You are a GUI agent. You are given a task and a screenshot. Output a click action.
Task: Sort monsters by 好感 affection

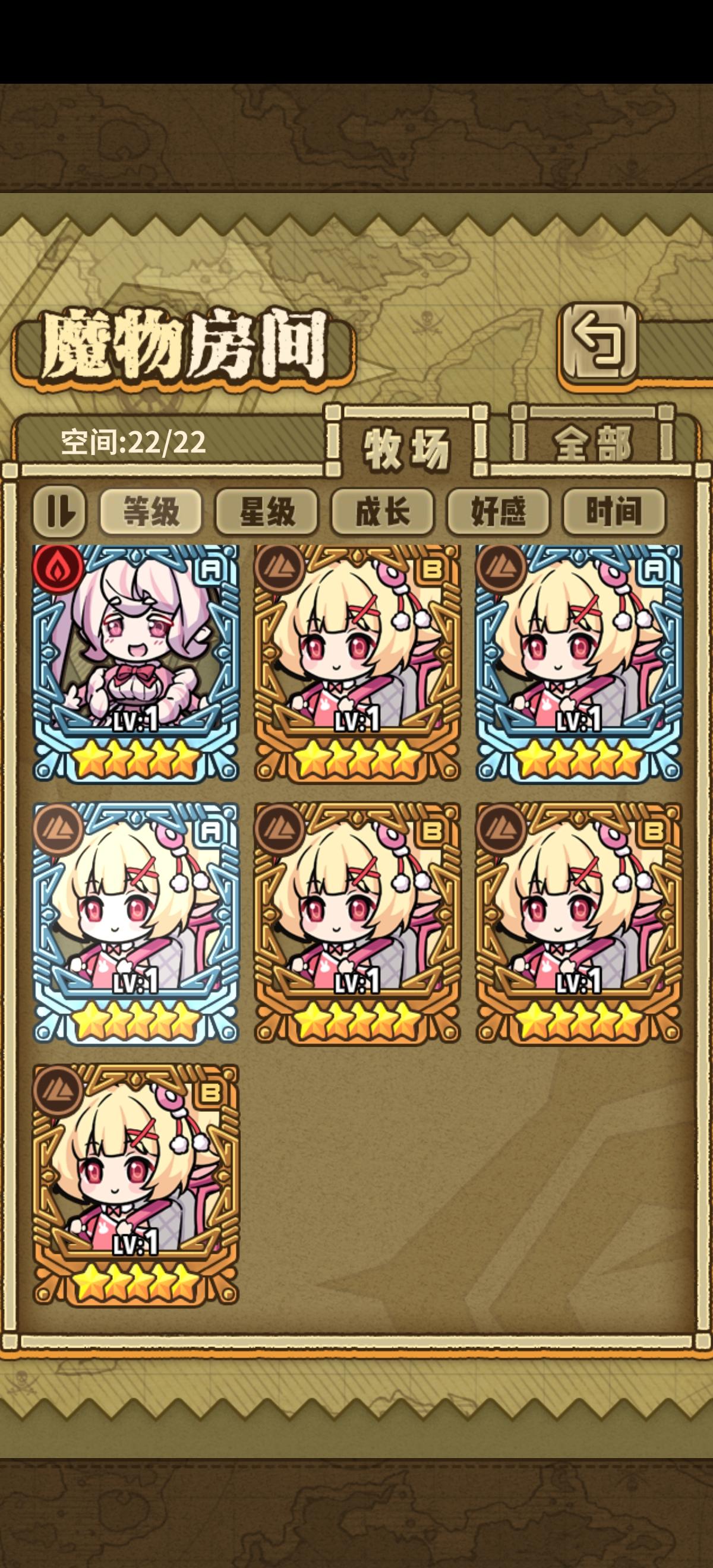[x=498, y=511]
